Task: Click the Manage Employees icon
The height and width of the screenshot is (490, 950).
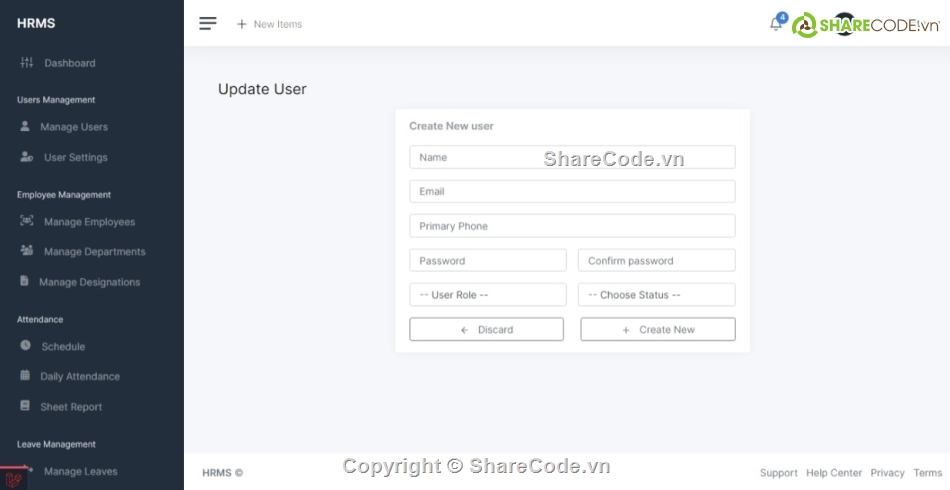Action: [x=27, y=222]
